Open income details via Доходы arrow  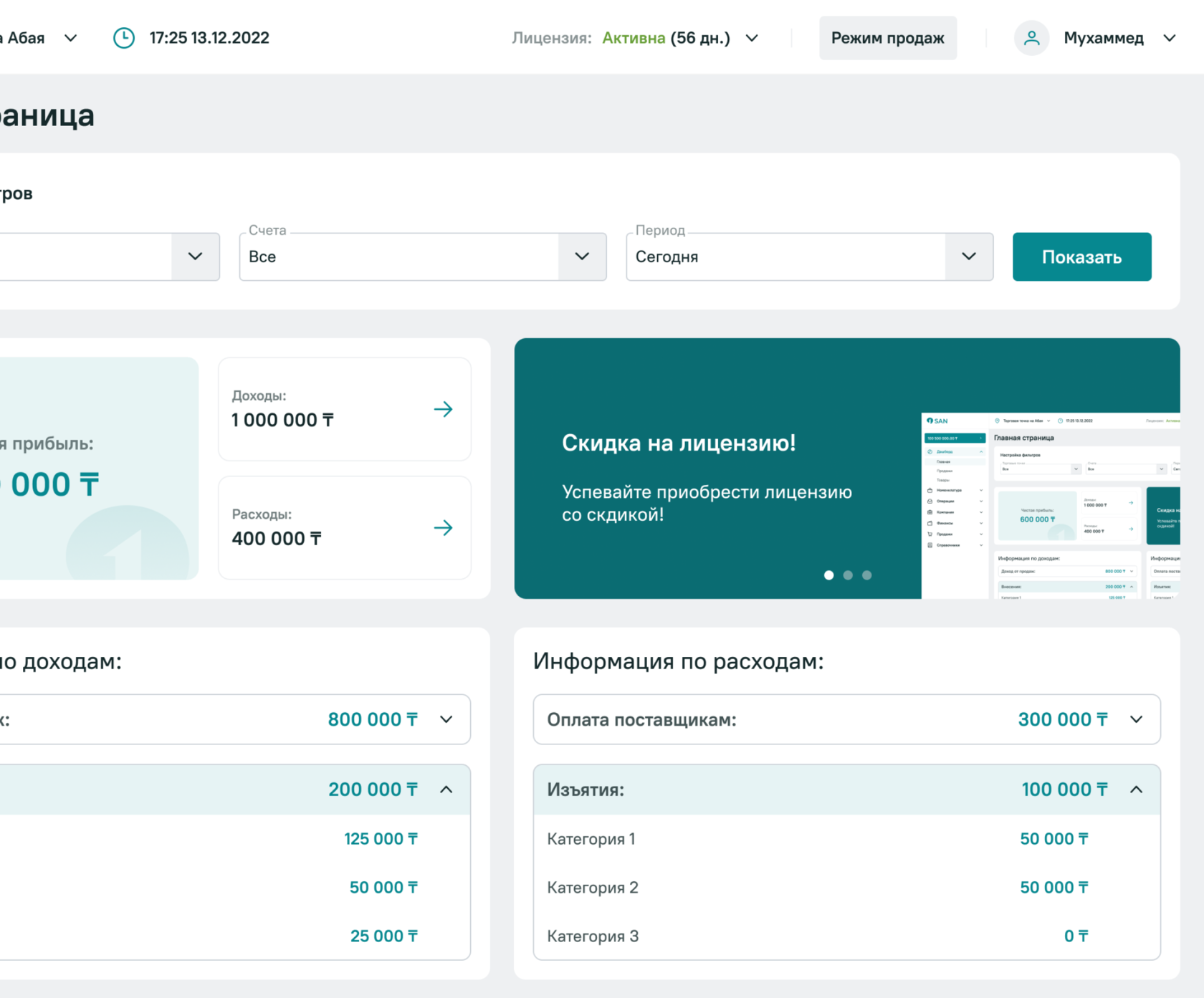tap(443, 409)
